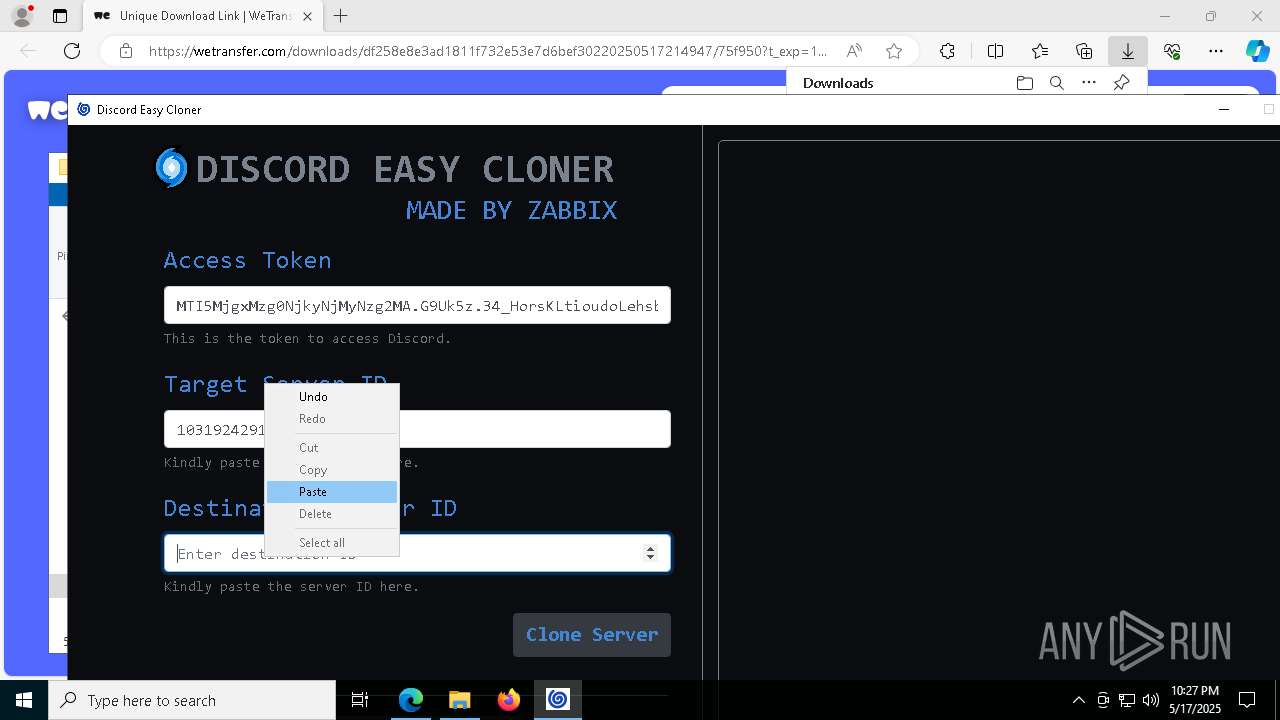Open the notification center icon
The width and height of the screenshot is (1280, 720).
click(x=1247, y=700)
